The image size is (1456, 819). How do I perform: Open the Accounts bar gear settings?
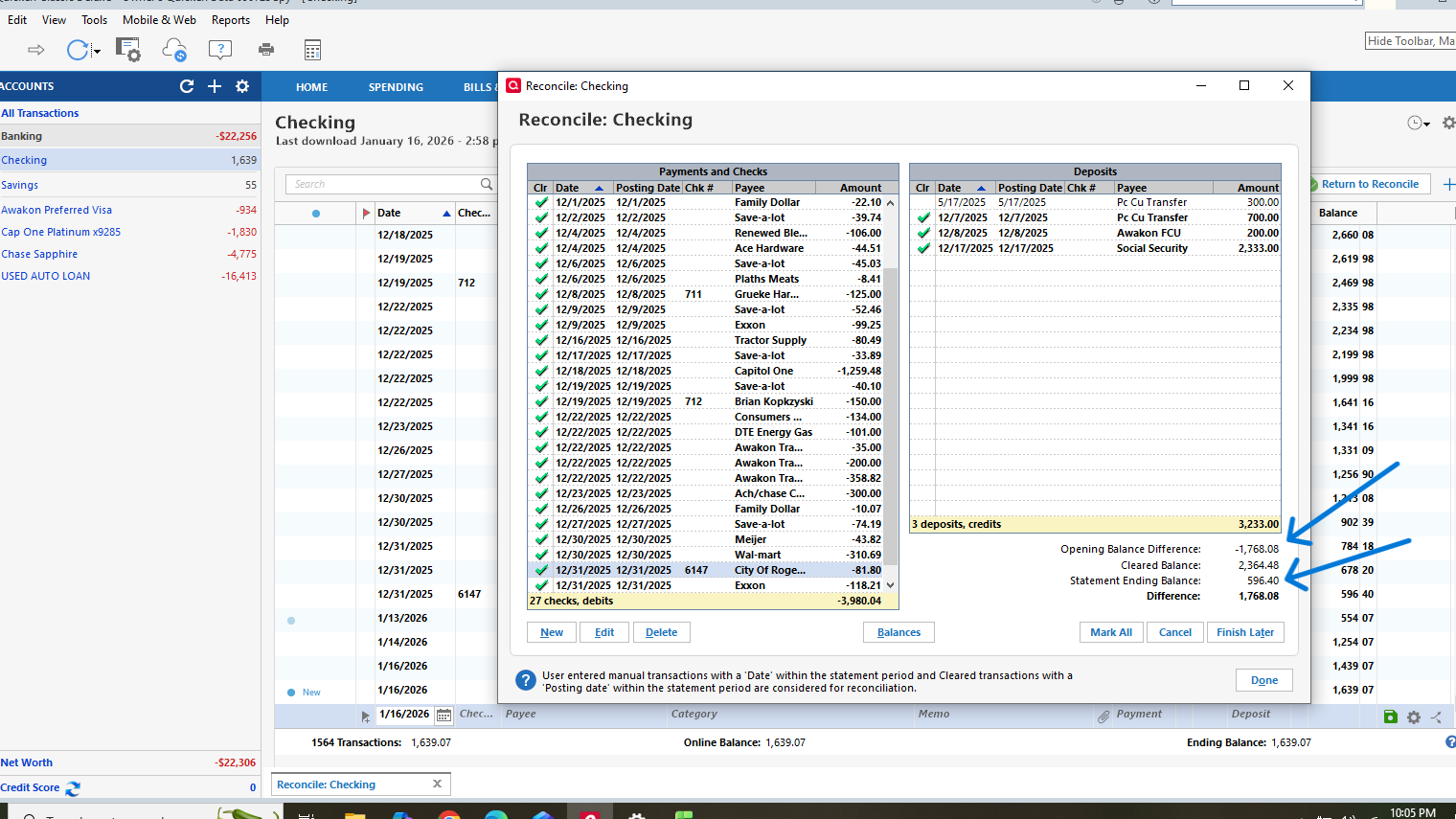coord(242,86)
